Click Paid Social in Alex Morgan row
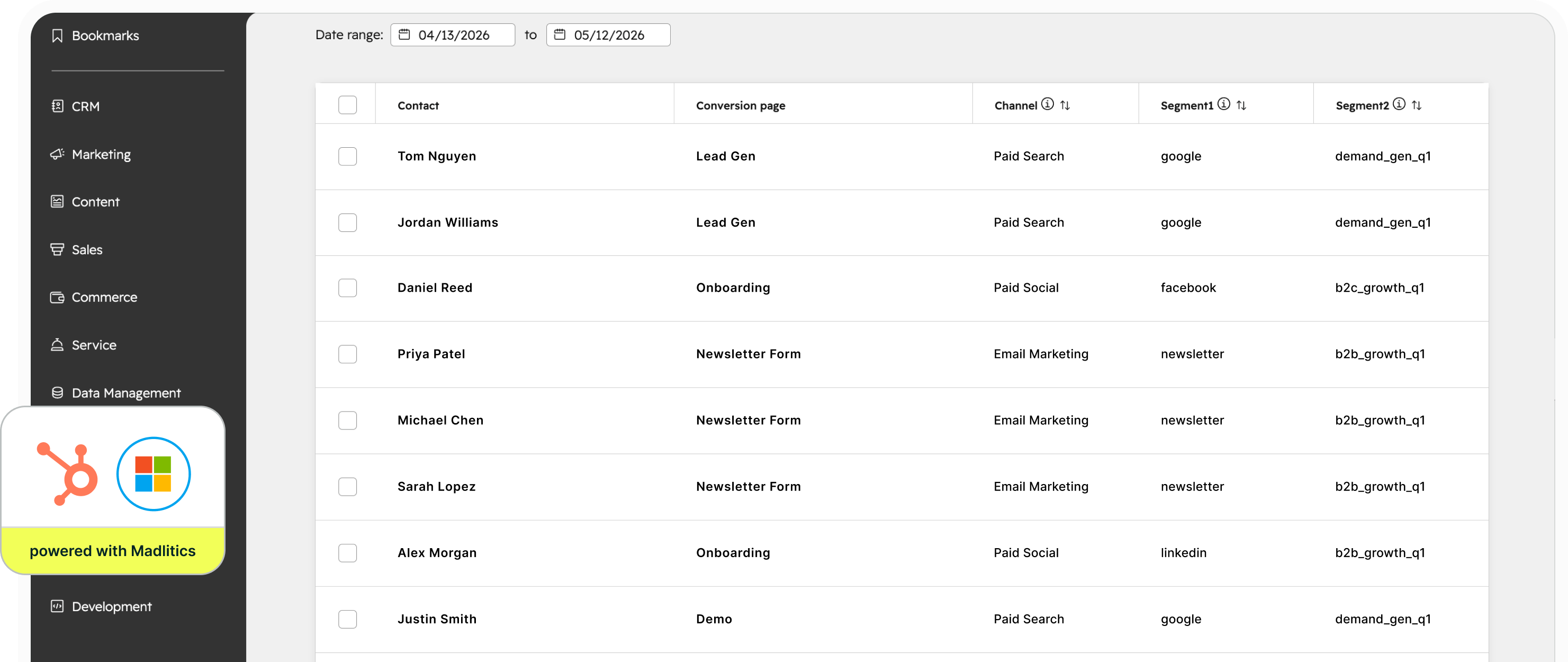 click(x=1025, y=553)
